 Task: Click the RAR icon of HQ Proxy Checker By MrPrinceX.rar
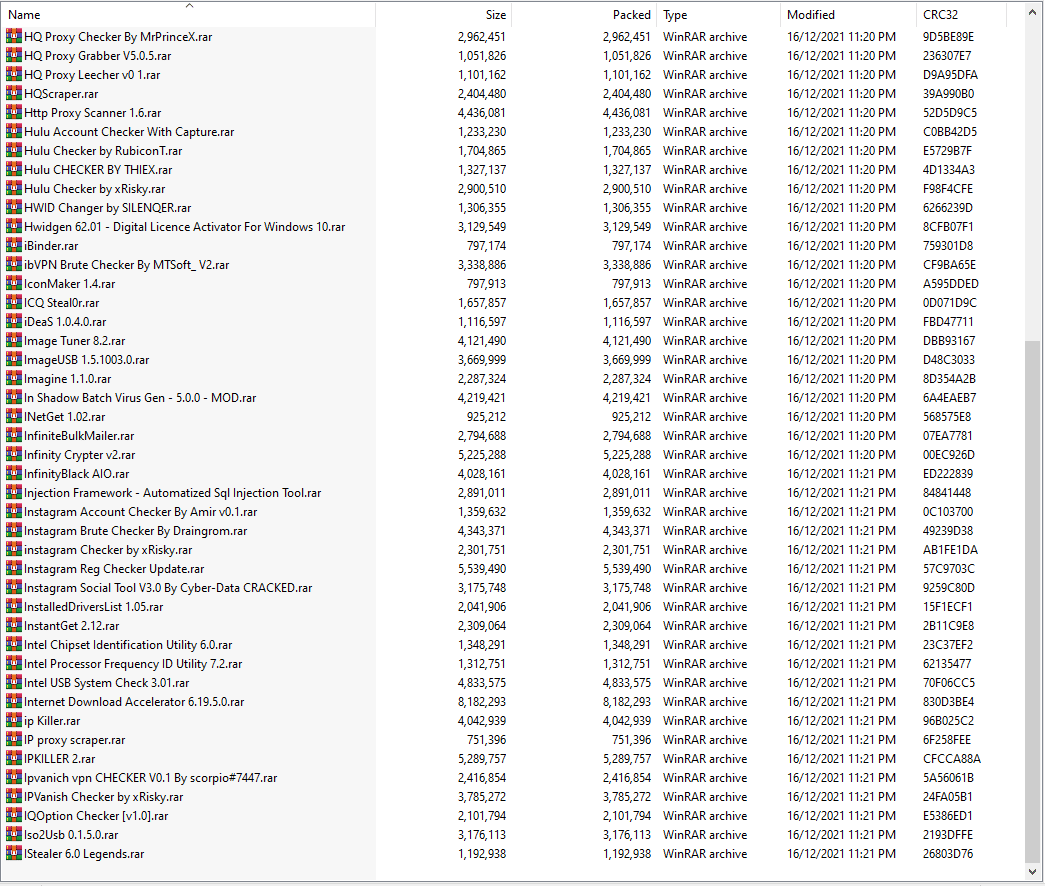pyautogui.click(x=13, y=37)
